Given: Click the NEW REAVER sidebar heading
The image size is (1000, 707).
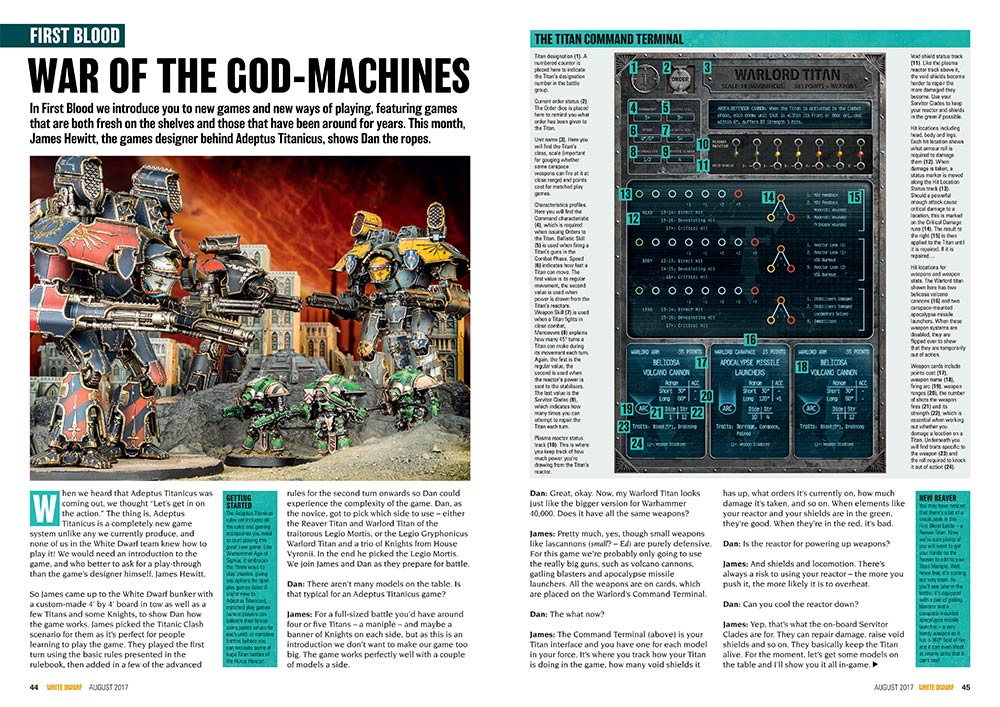Looking at the screenshot, I should (x=937, y=497).
